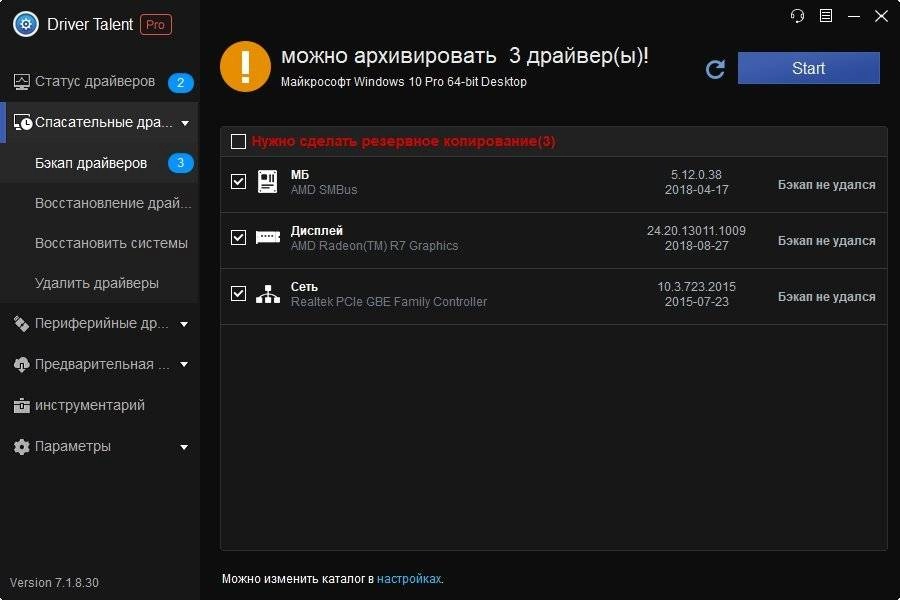Screen dimensions: 900x600
Task: Click AMD Radeon(TM) R7 Graphics text
Action: 374,246
